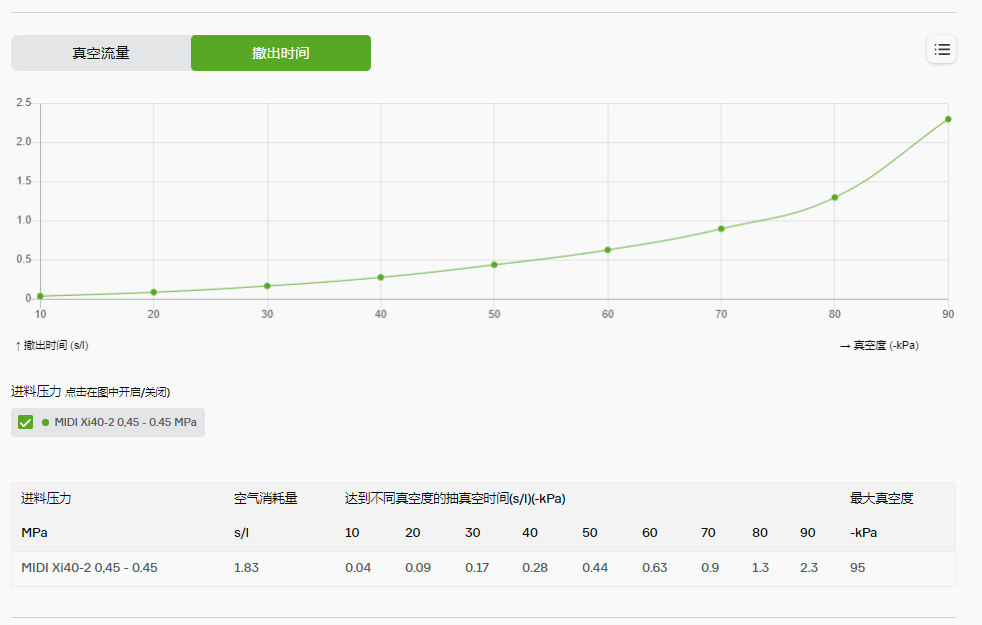Click the data point at 50 kPa
This screenshot has height=625, width=982.
point(494,263)
